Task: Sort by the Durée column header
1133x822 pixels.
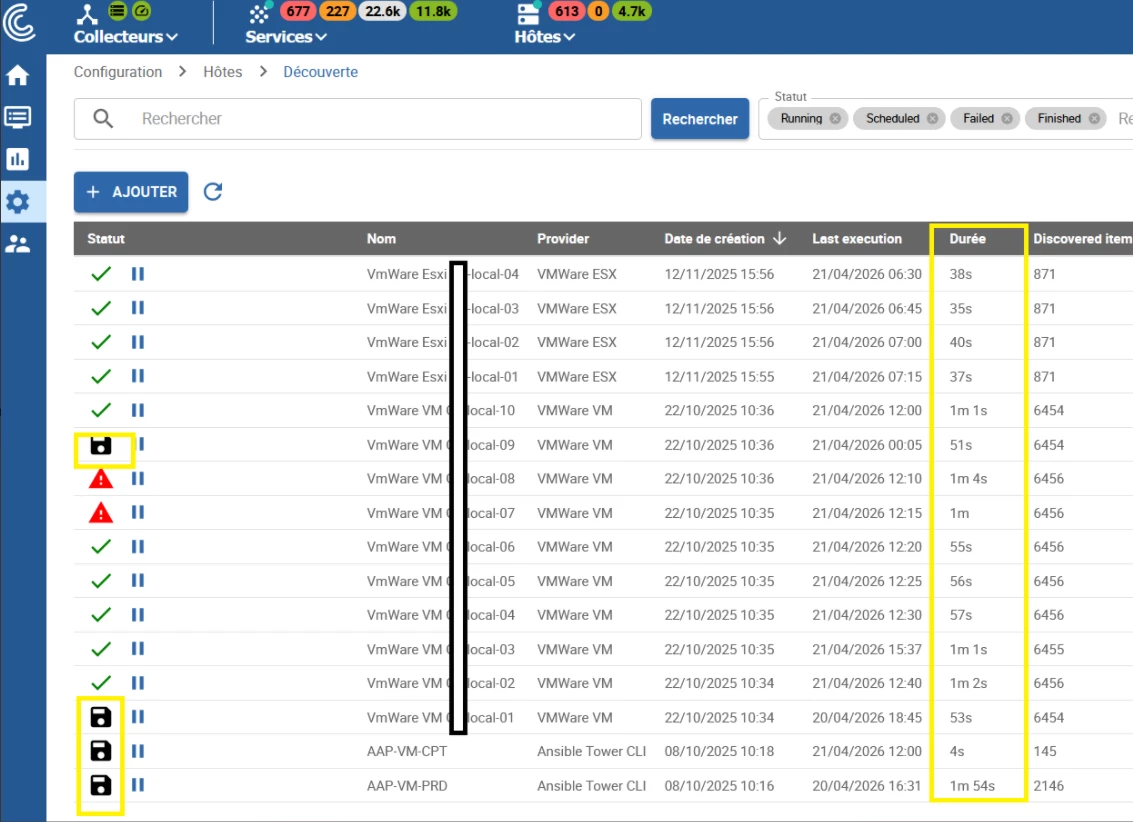Action: tap(968, 238)
